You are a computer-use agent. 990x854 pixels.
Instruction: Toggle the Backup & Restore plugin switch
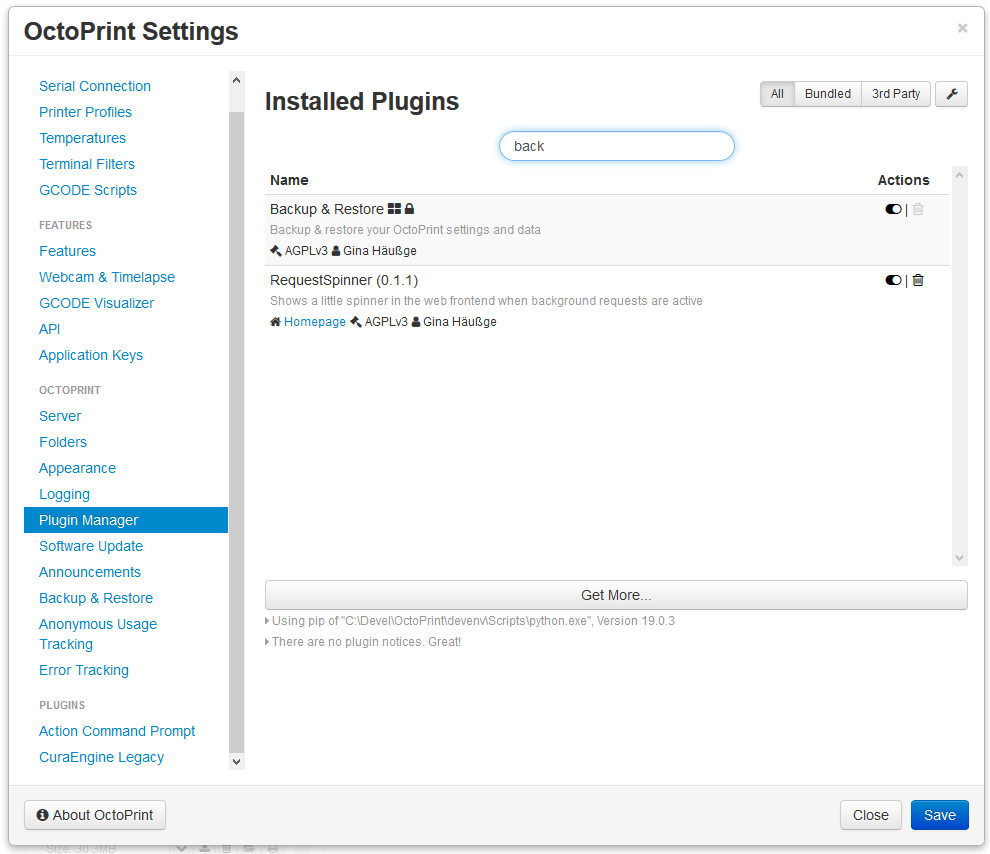893,209
